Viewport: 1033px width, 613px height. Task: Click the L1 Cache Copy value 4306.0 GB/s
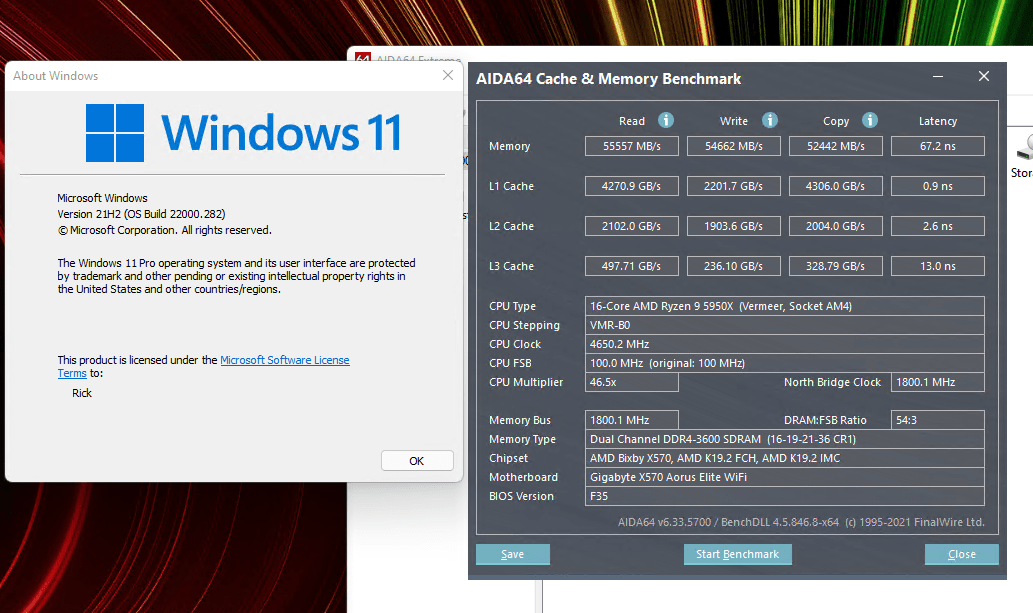pyautogui.click(x=836, y=186)
